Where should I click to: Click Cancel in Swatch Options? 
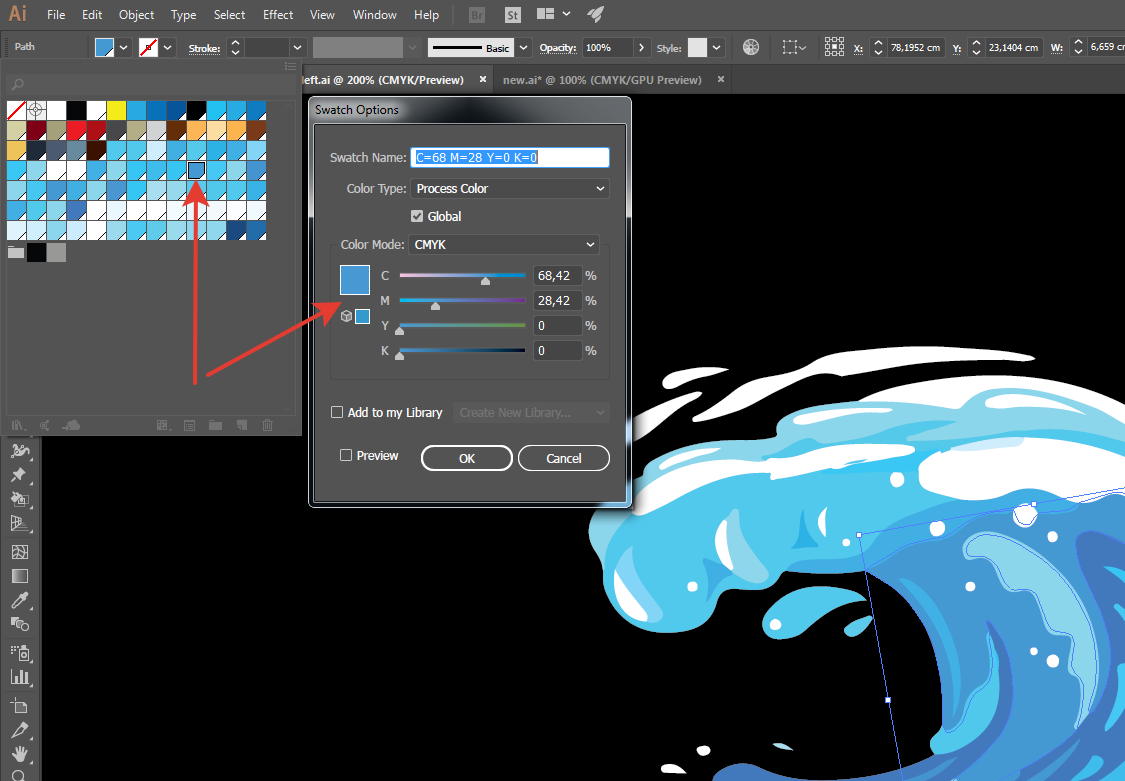(x=564, y=458)
